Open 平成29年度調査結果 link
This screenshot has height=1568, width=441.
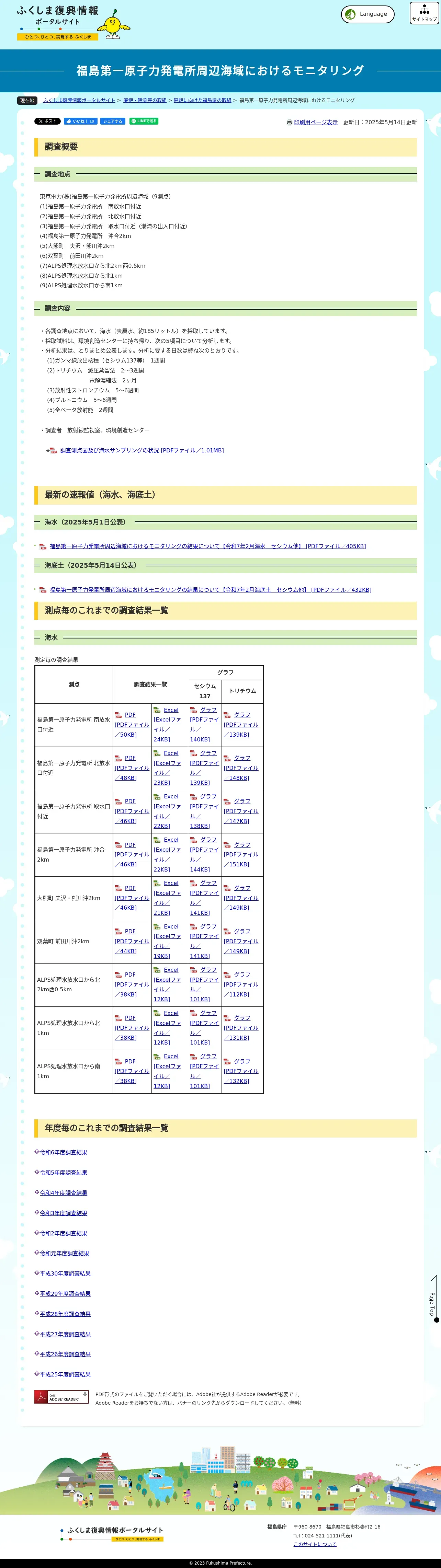pos(65,1293)
